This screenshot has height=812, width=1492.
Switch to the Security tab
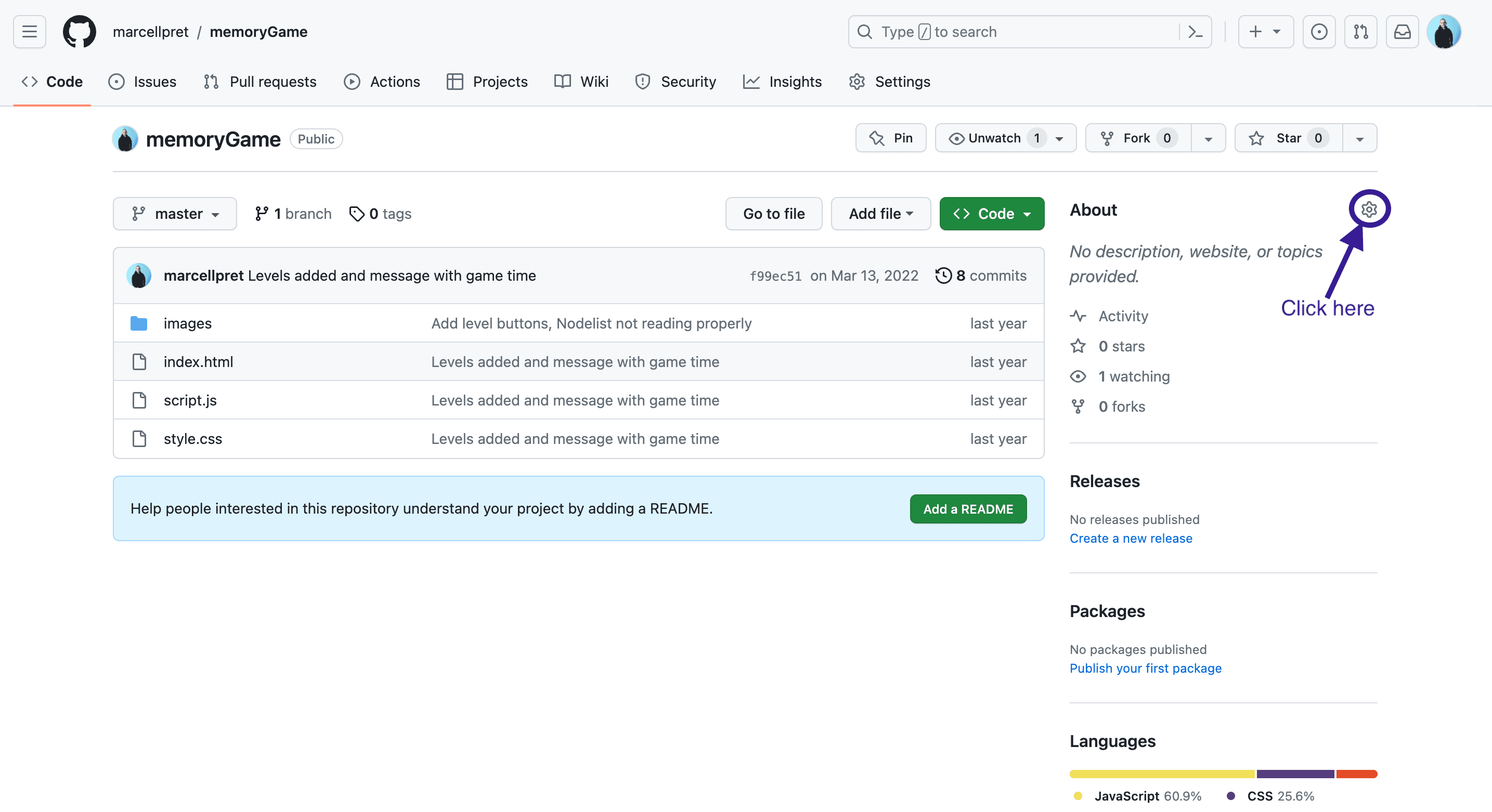pos(676,81)
